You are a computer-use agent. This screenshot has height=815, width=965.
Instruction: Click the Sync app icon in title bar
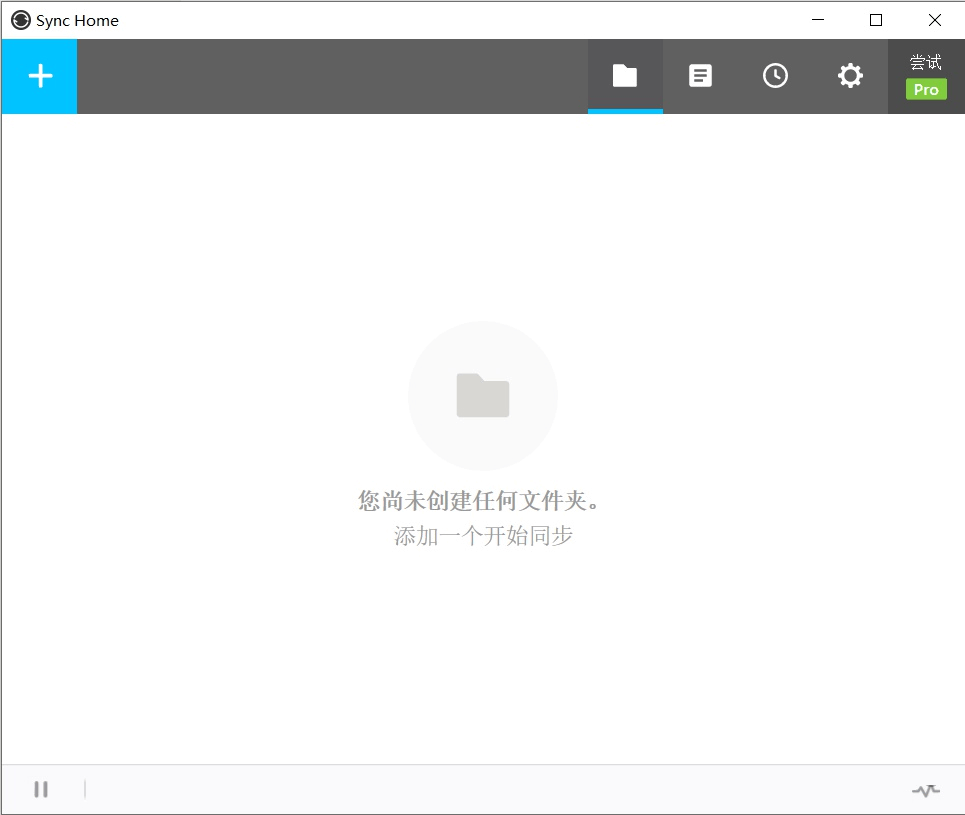coord(21,20)
